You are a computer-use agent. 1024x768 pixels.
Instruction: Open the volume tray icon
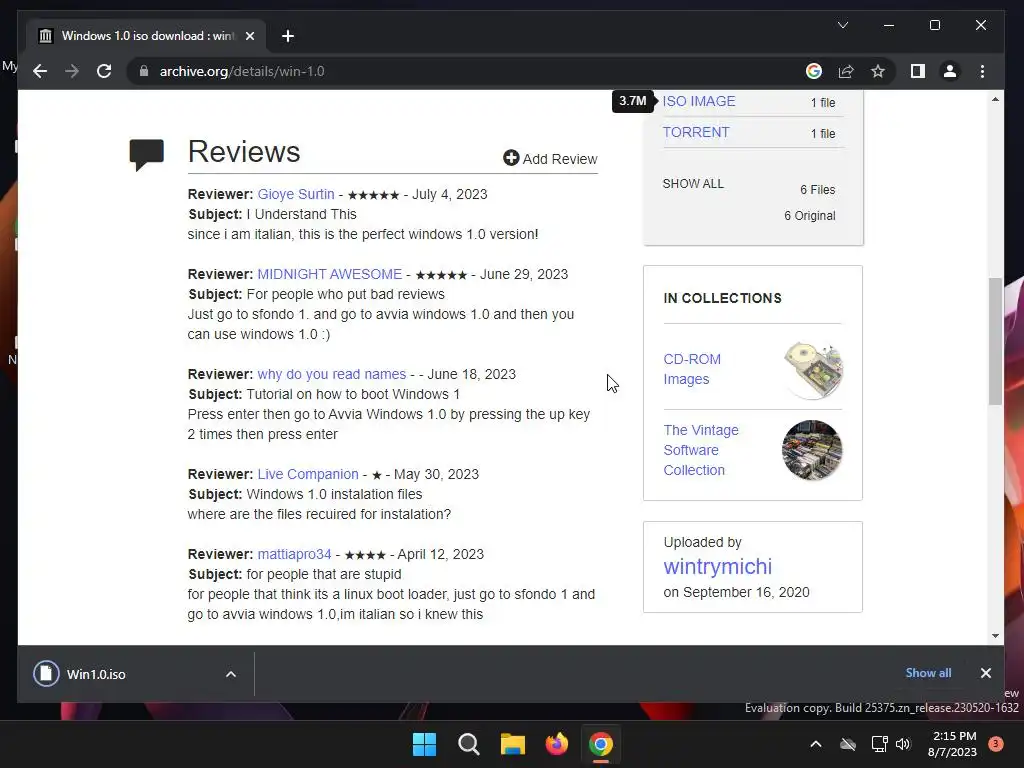click(903, 744)
